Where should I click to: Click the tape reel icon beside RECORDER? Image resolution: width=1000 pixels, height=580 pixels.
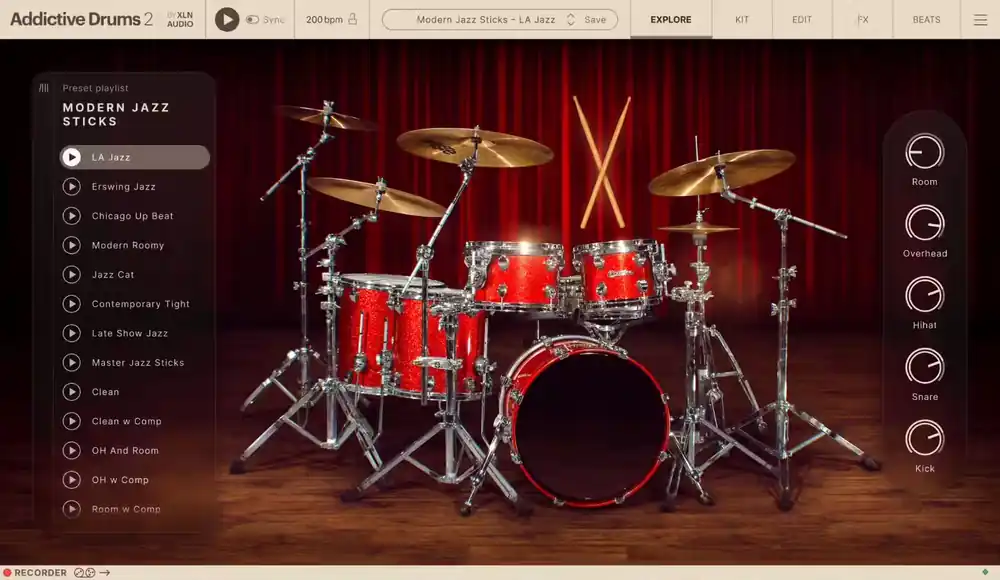84,572
